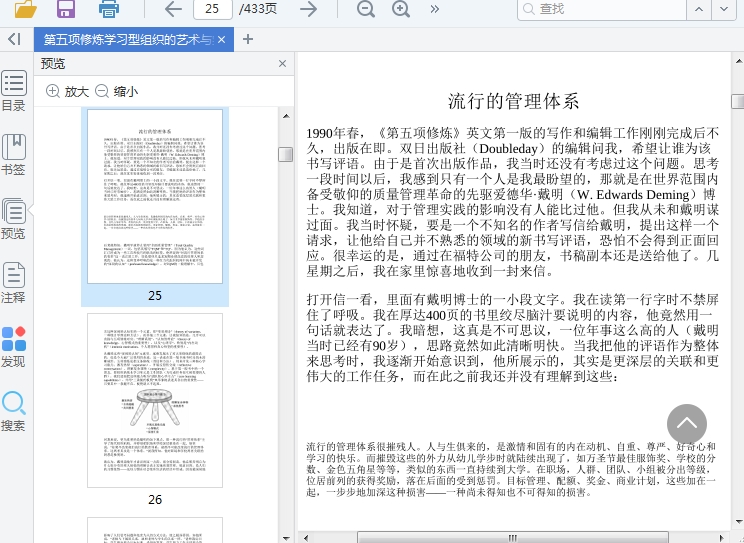The image size is (744, 543).
Task: Expand more toolbar options chevron
Action: 435,9
